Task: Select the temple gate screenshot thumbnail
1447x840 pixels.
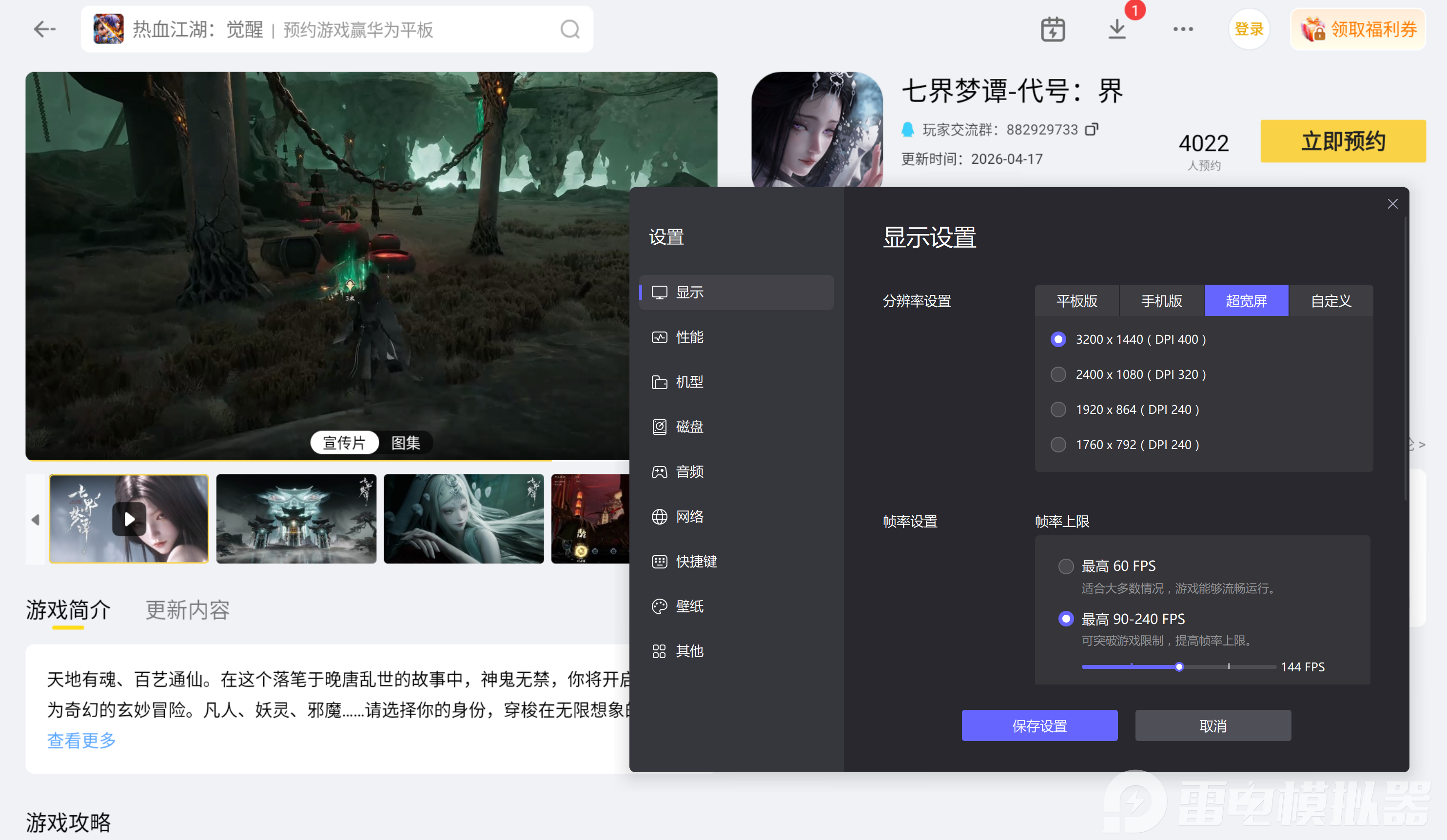Action: [x=296, y=518]
